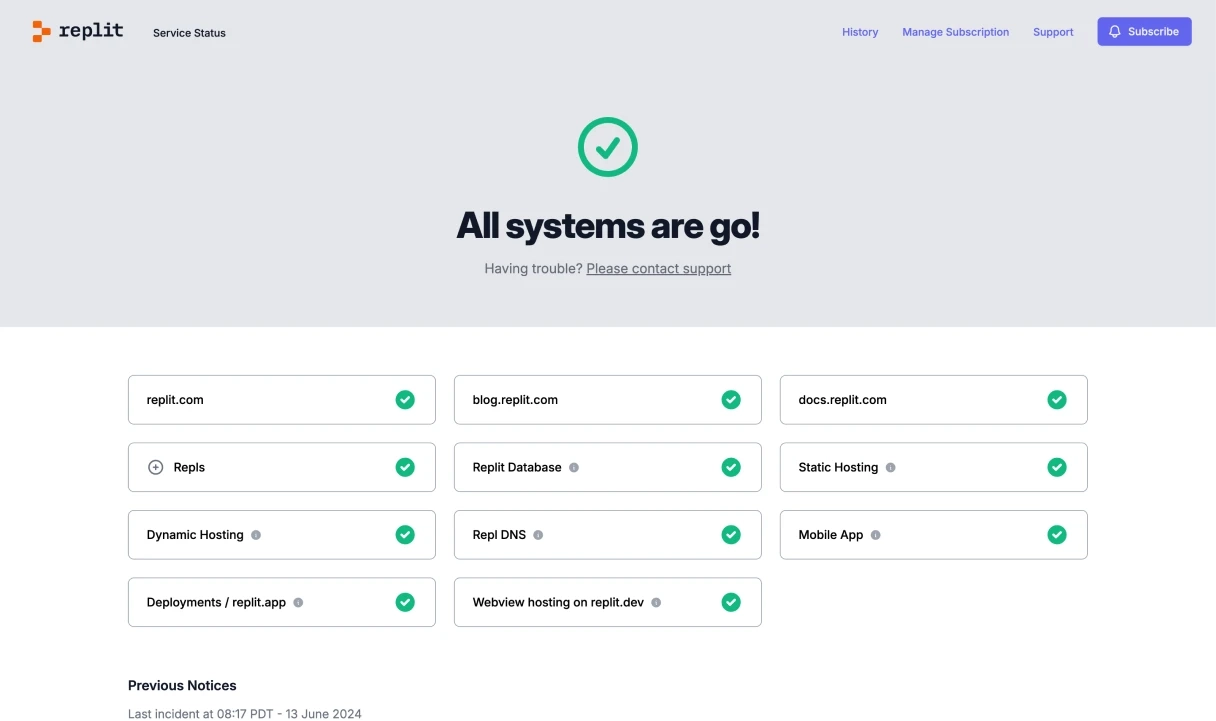The width and height of the screenshot is (1216, 721).
Task: Click the info icon next to Dynamic Hosting
Action: click(x=256, y=535)
